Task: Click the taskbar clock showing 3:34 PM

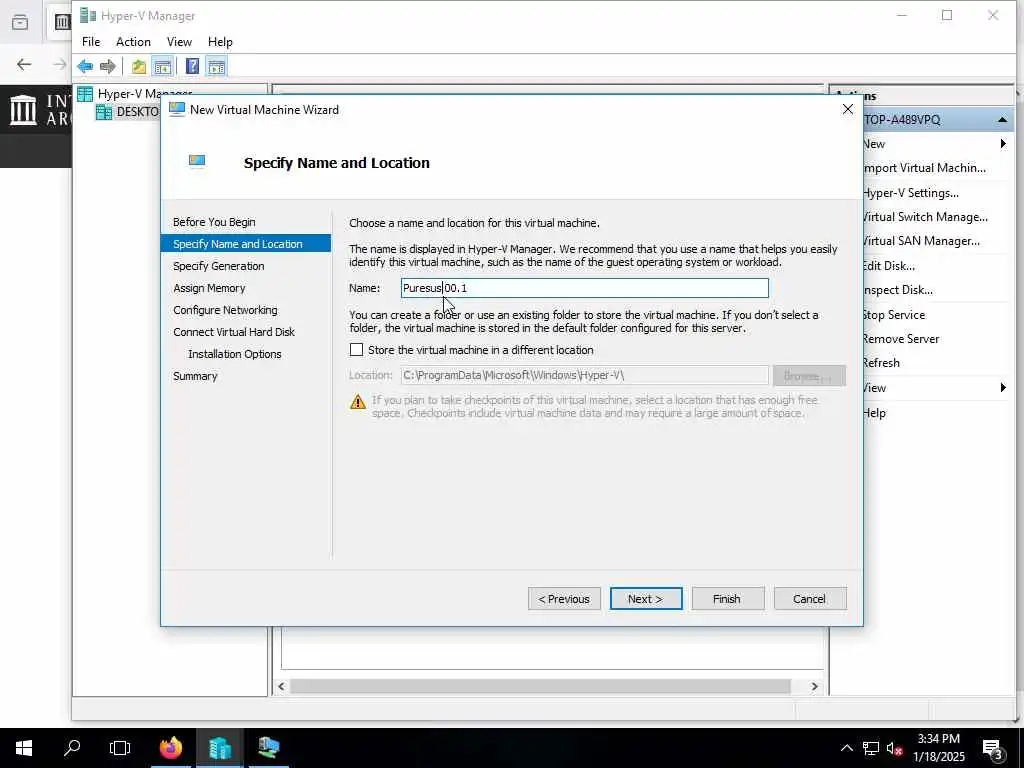Action: point(938,748)
